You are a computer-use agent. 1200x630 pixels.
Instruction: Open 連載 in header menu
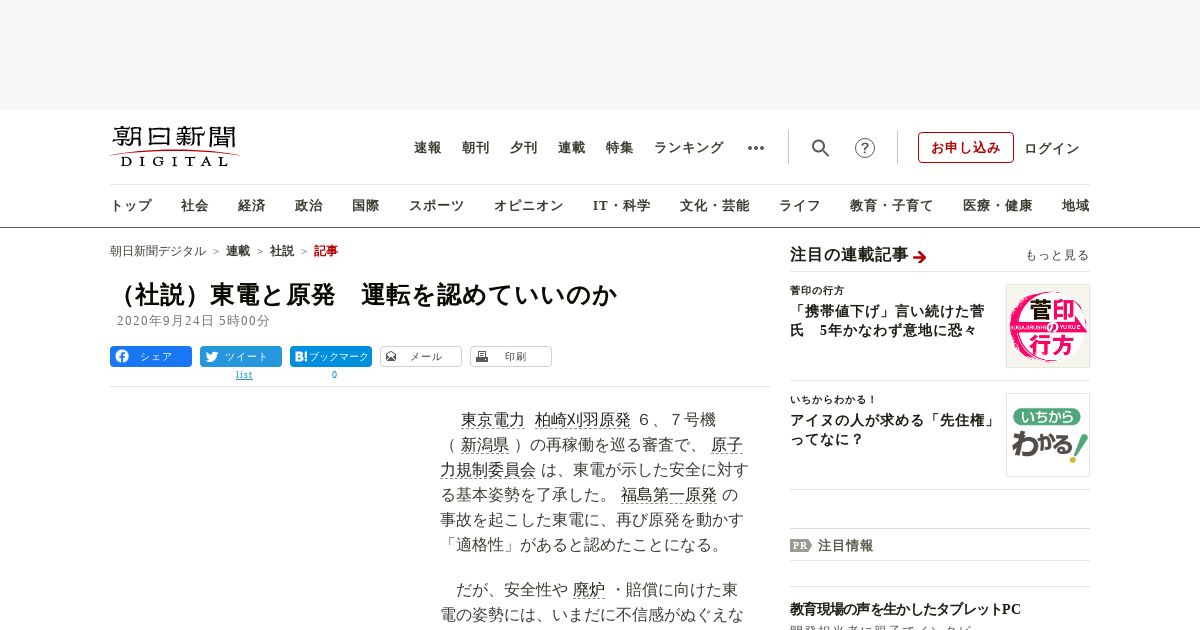[x=572, y=148]
